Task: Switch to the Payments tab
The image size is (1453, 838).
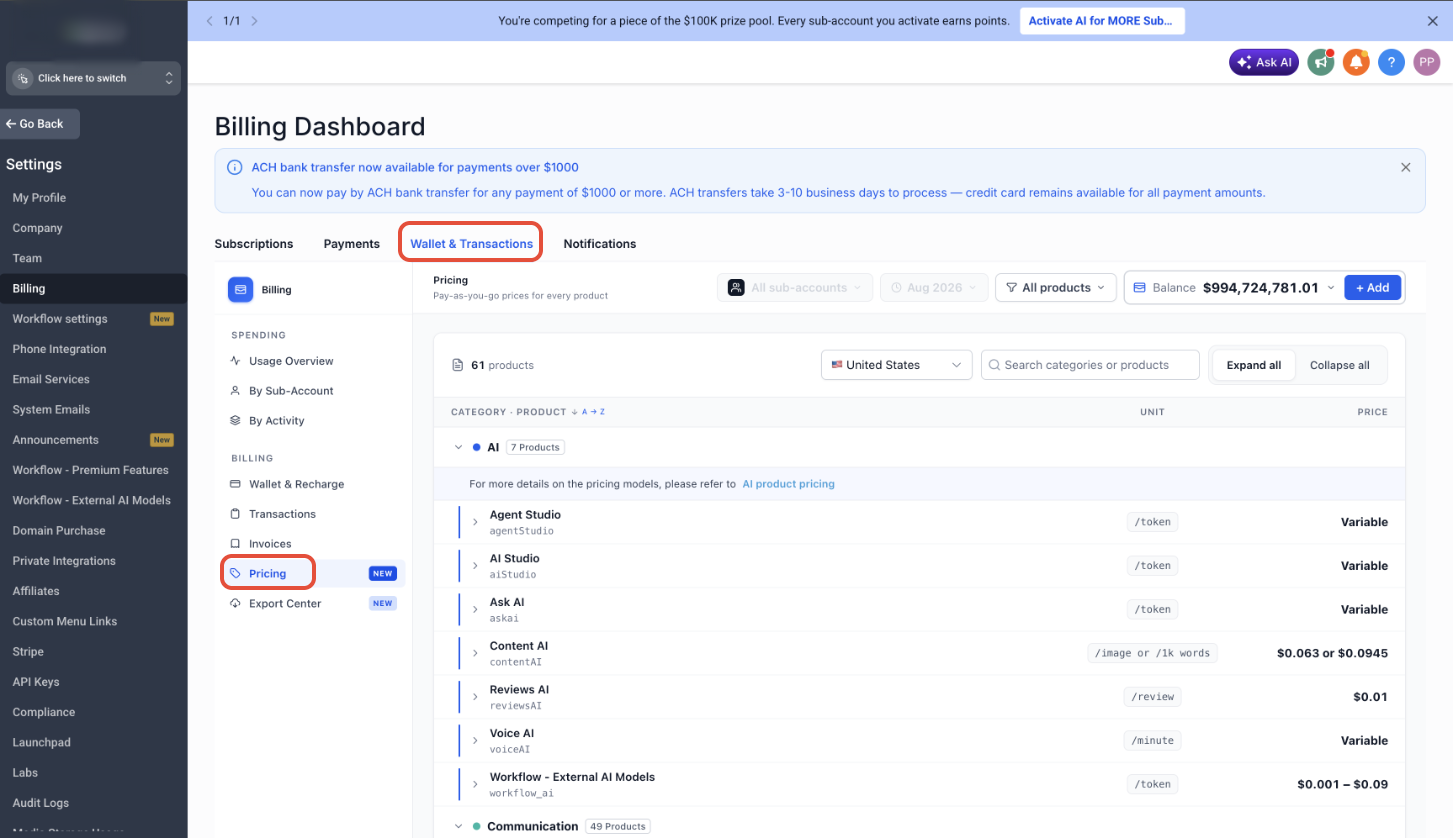Action: coord(352,244)
